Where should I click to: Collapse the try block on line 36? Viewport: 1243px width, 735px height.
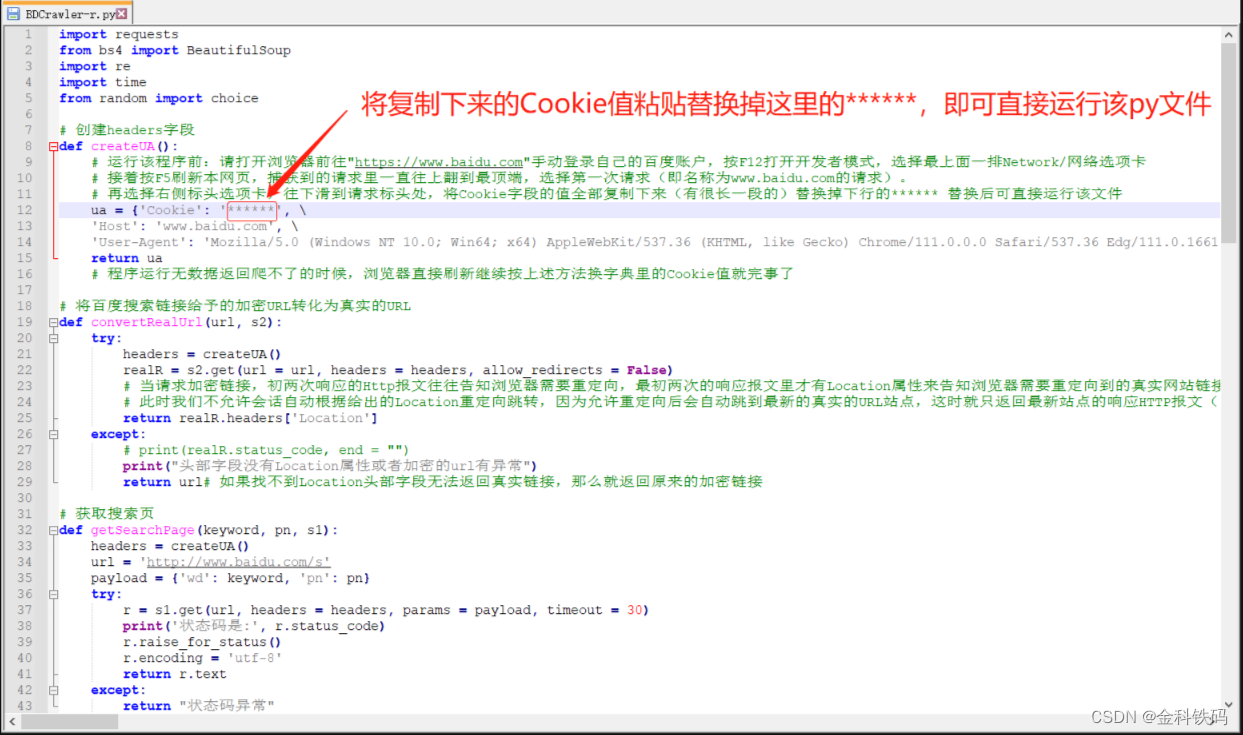tap(53, 594)
